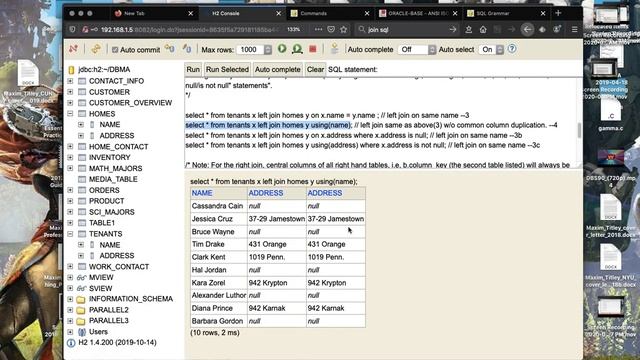Click the red Cancel statement icon
The image size is (640, 360).
(x=313, y=49)
